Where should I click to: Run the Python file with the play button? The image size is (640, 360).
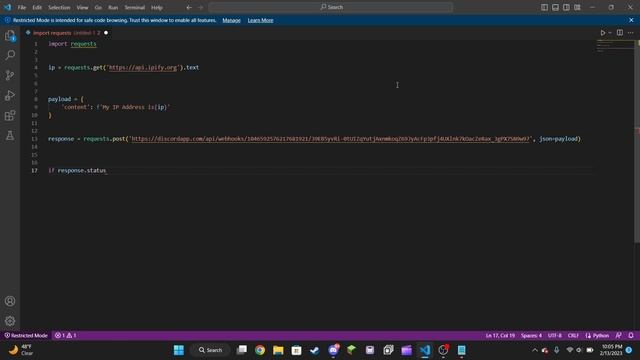(602, 33)
